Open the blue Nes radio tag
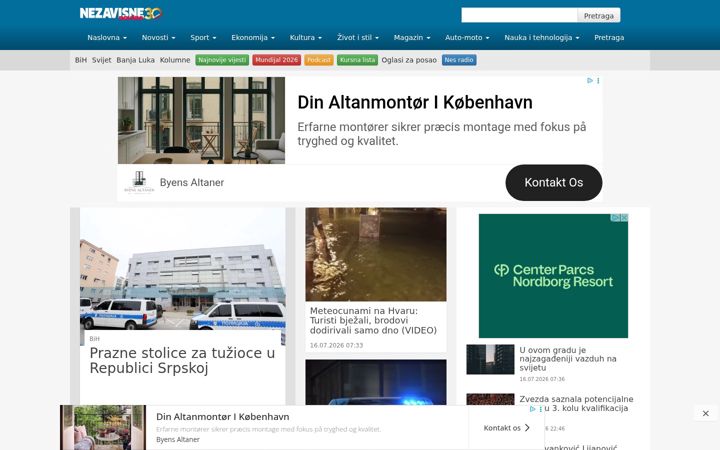The height and width of the screenshot is (450, 720). pyautogui.click(x=459, y=60)
